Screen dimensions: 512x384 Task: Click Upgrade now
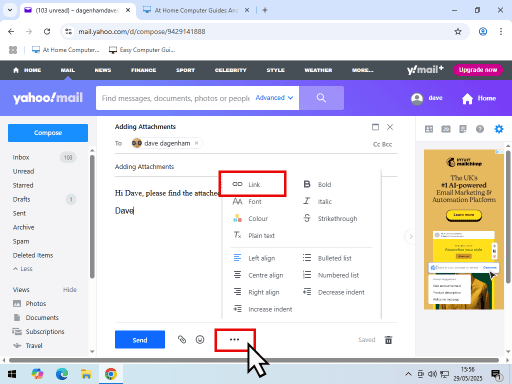click(x=478, y=70)
